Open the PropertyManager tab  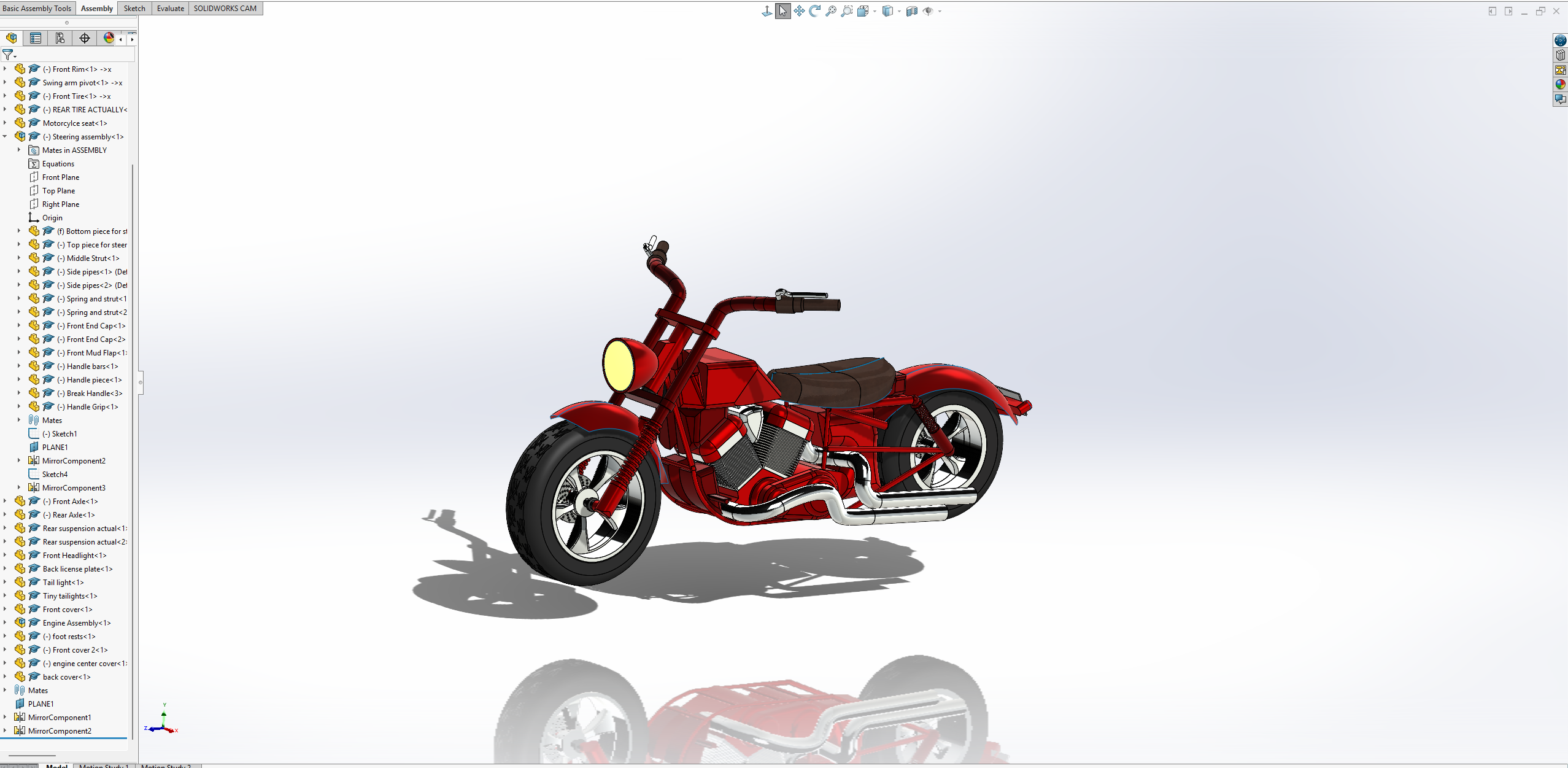[x=36, y=38]
